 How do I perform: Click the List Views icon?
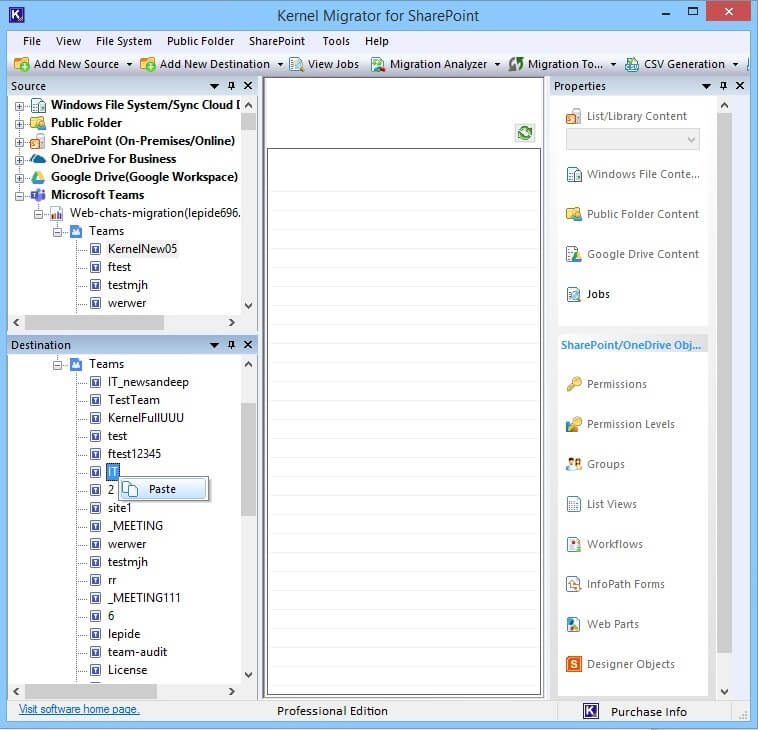coord(574,504)
